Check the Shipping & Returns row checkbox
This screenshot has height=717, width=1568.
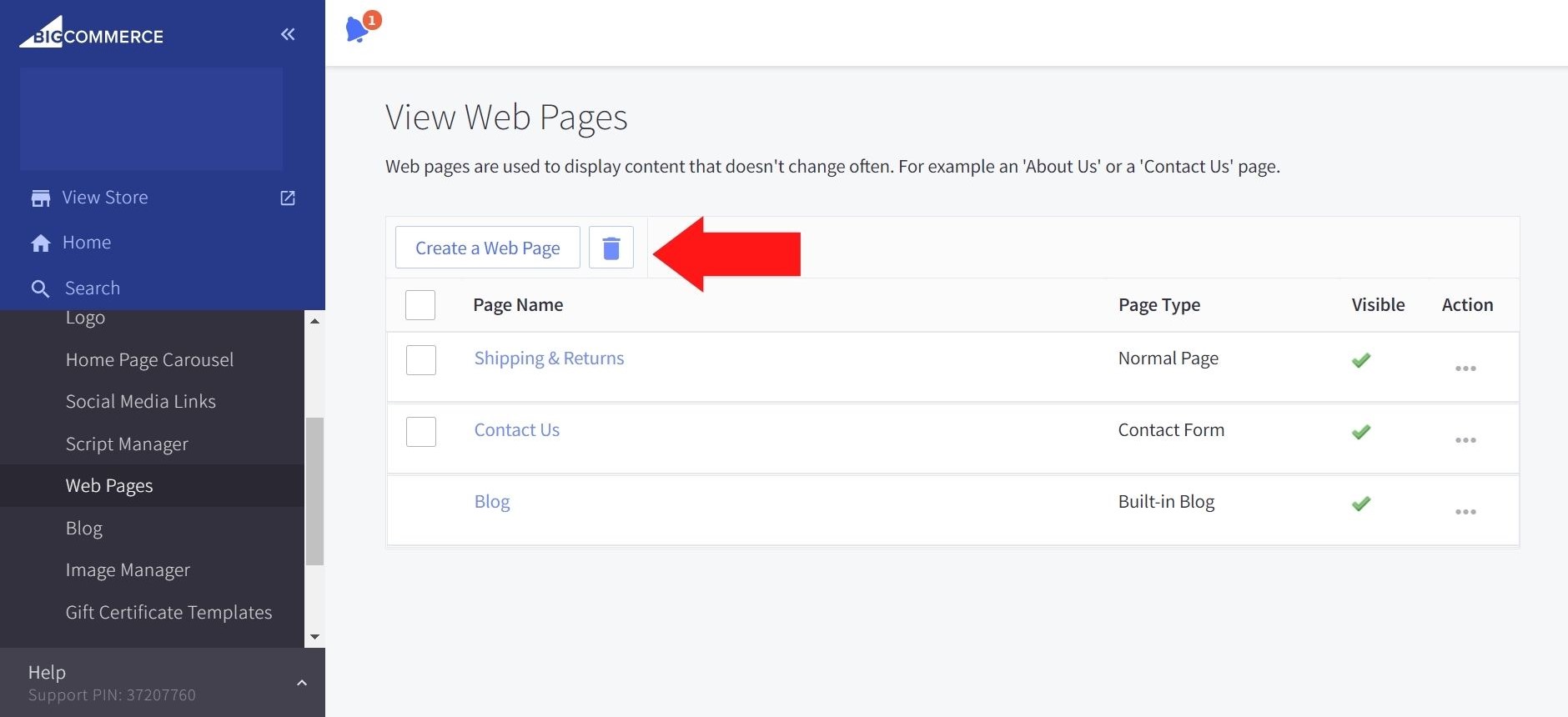420,360
